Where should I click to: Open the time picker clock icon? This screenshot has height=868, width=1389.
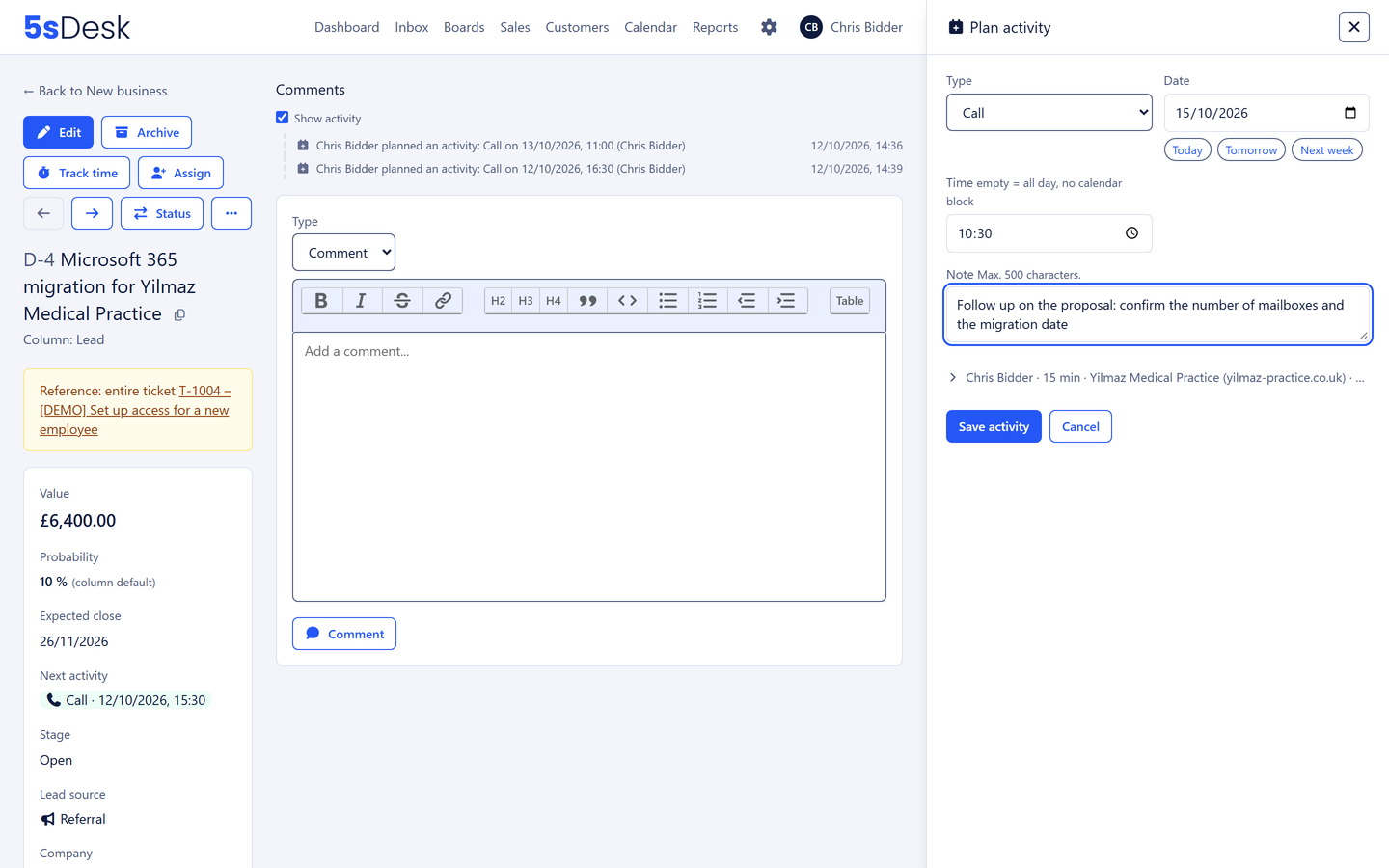coord(1131,233)
